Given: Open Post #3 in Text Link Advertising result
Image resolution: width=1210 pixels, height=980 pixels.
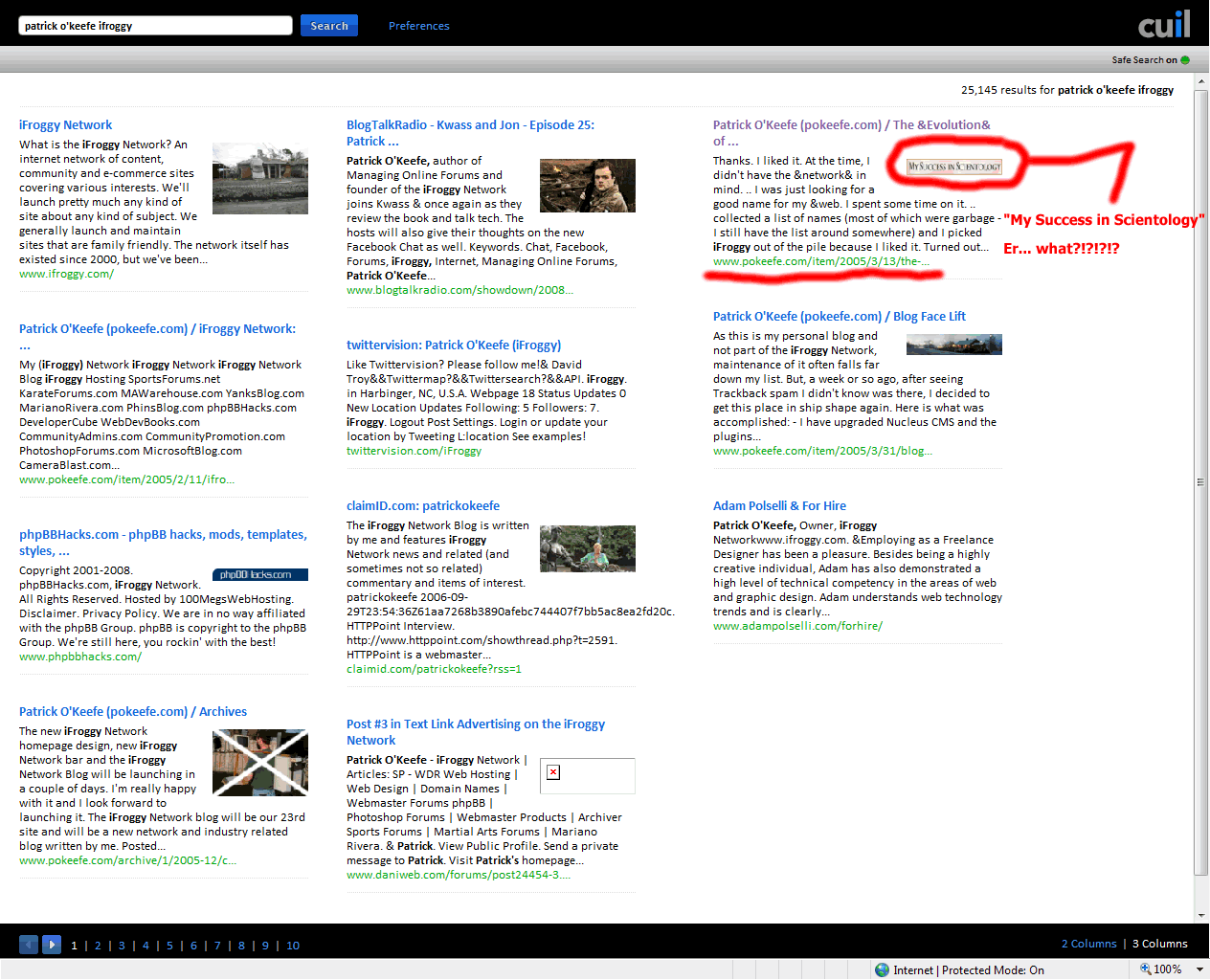Looking at the screenshot, I should [476, 732].
